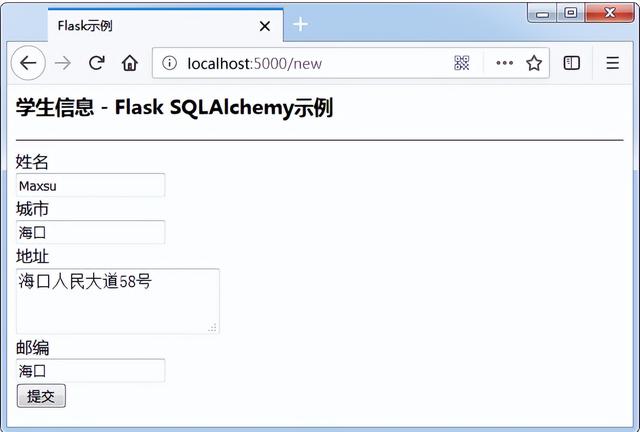
Task: Open the QR code icon in address bar
Action: coord(462,63)
